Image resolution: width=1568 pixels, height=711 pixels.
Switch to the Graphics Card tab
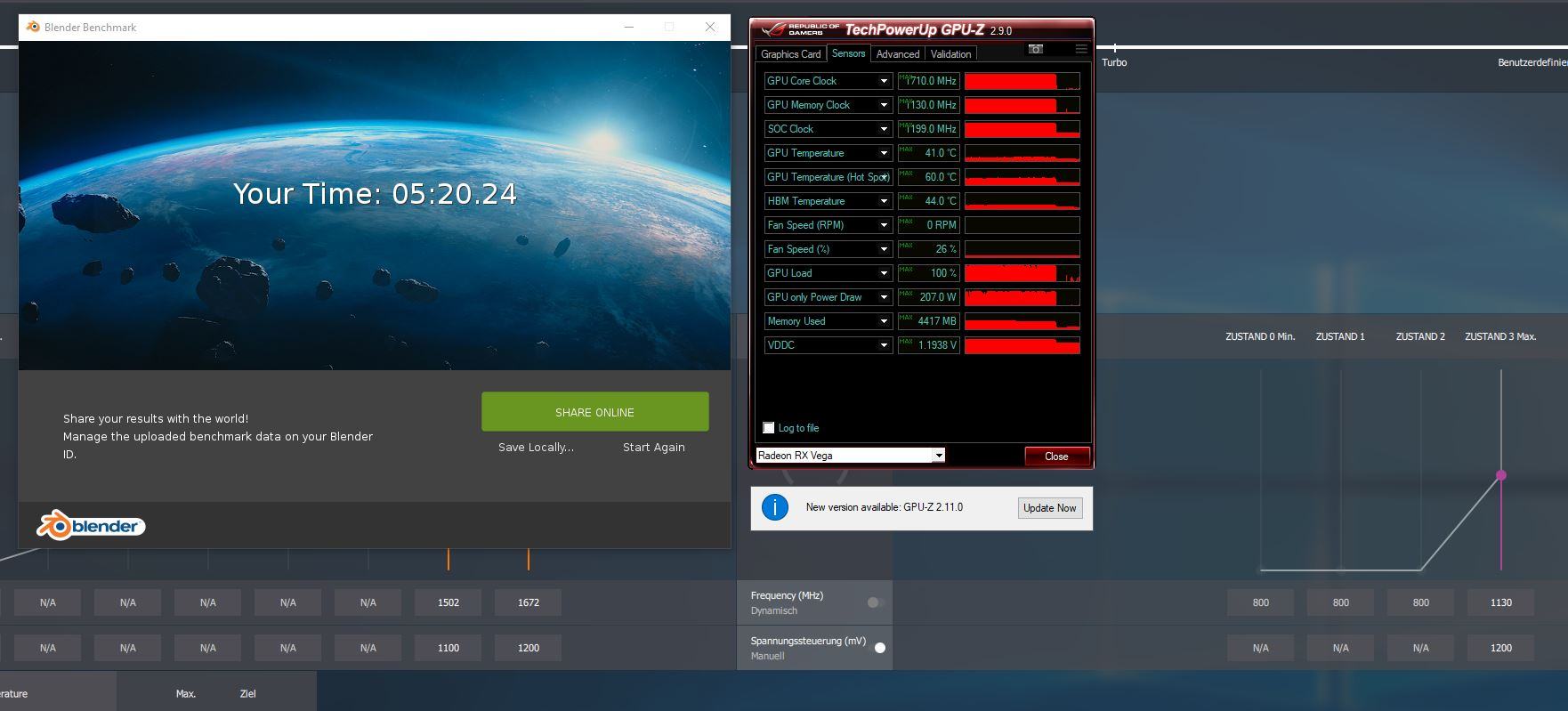[x=790, y=54]
